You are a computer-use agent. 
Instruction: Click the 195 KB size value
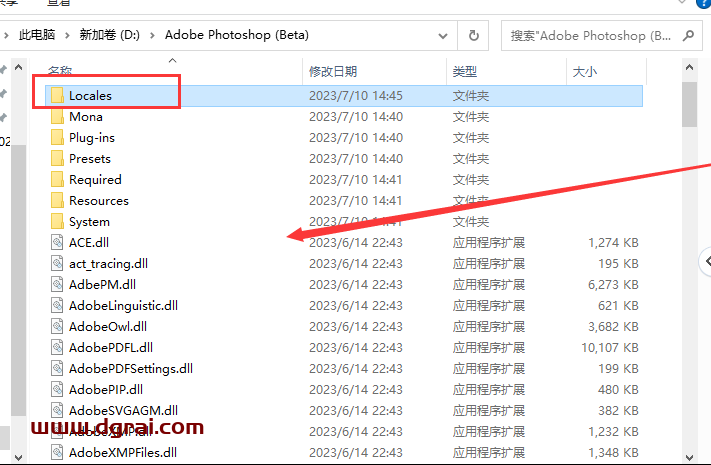618,264
